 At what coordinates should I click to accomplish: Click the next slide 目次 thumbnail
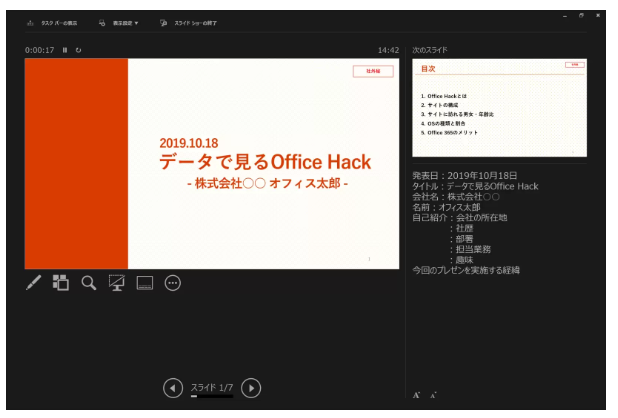click(499, 107)
